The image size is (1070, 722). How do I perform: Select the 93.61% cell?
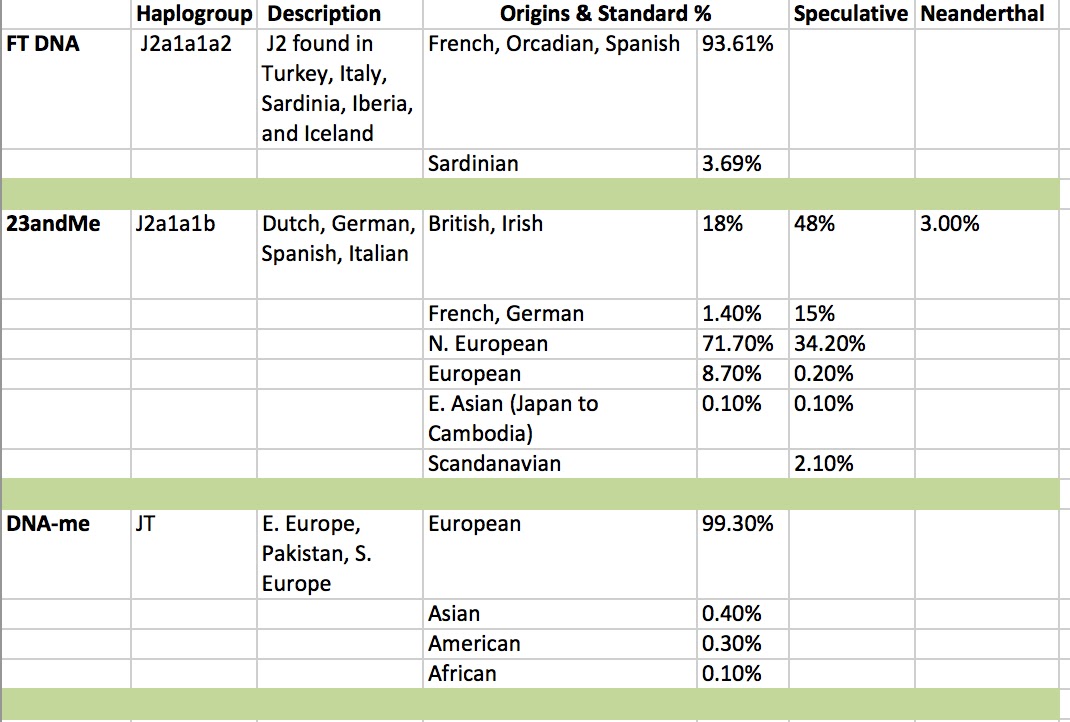tap(738, 44)
